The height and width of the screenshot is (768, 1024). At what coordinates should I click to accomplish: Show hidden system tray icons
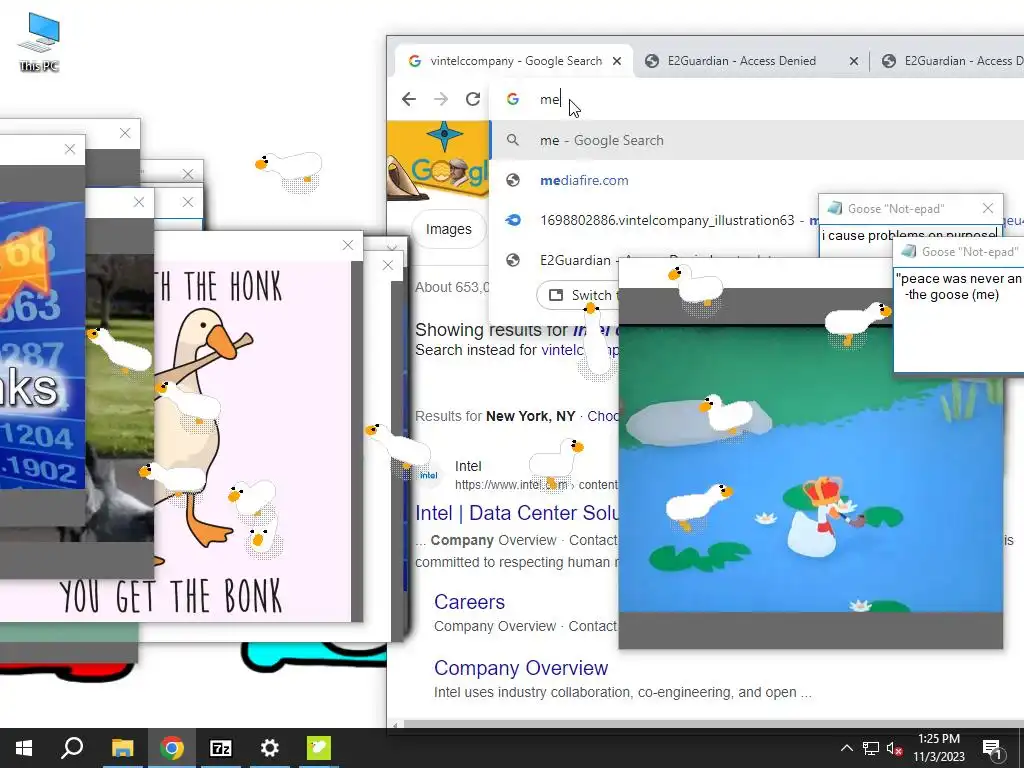point(846,748)
